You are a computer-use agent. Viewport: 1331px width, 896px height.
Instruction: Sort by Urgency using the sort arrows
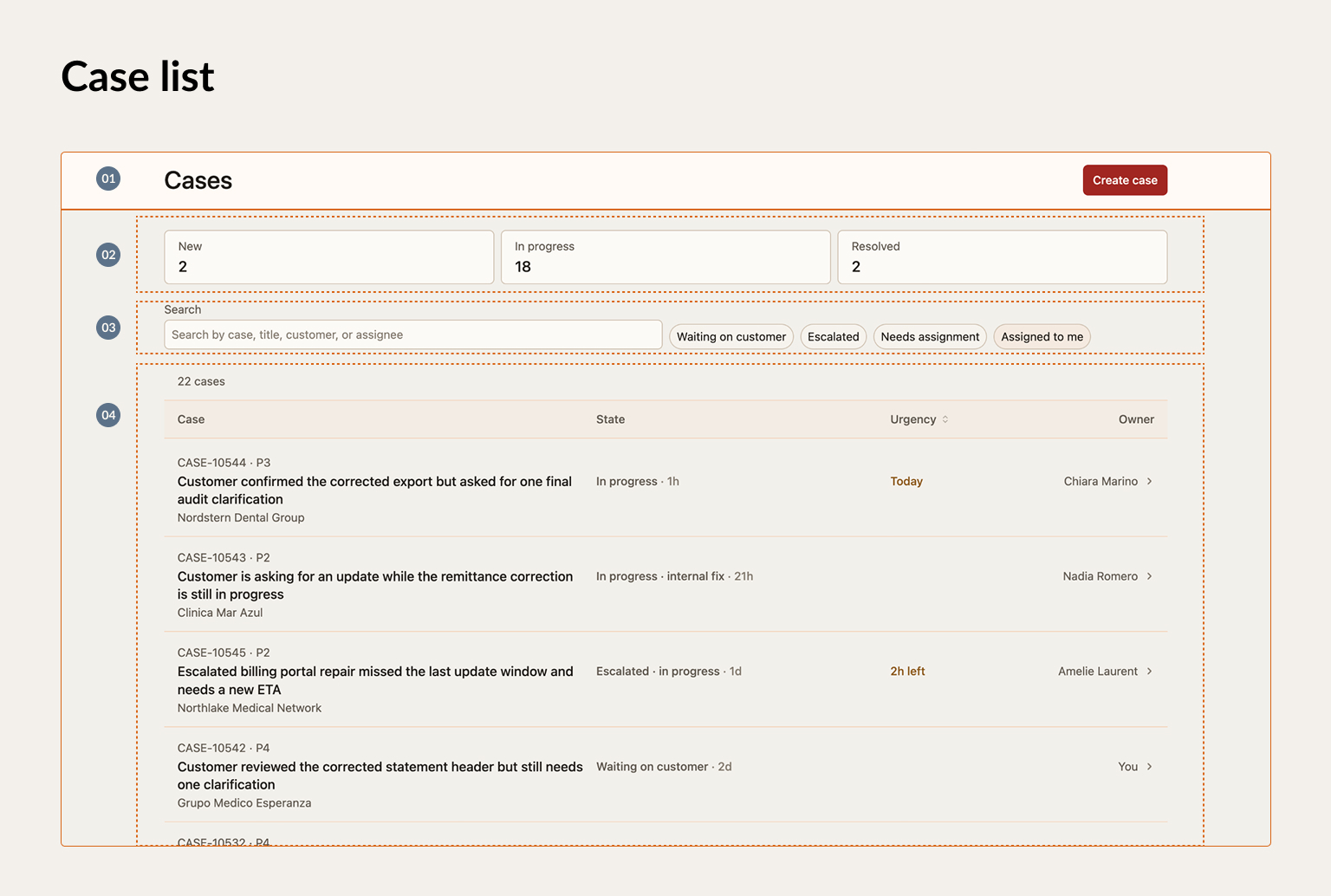(945, 419)
